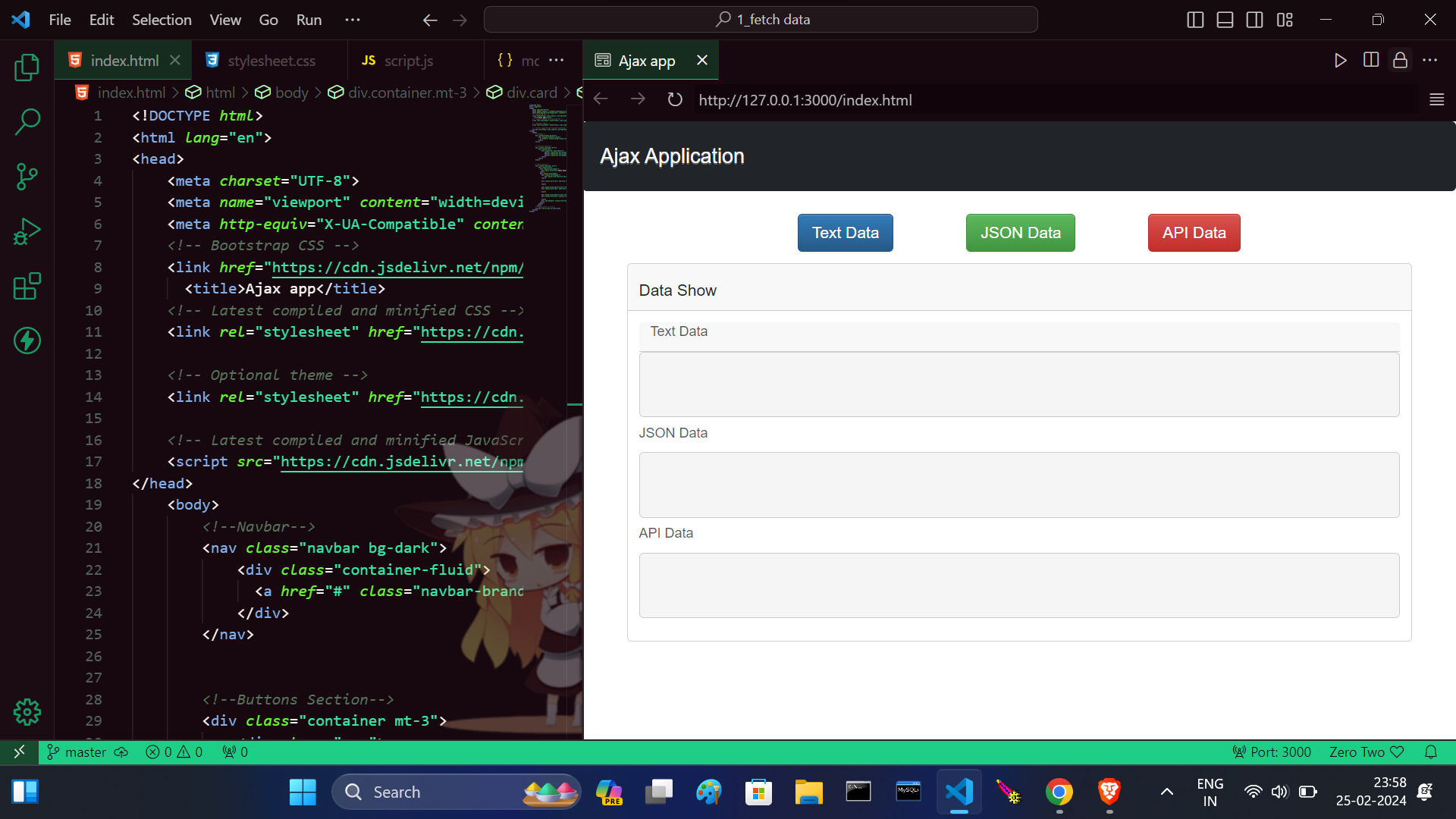
Task: Open the clock and date in taskbar
Action: pos(1371,792)
